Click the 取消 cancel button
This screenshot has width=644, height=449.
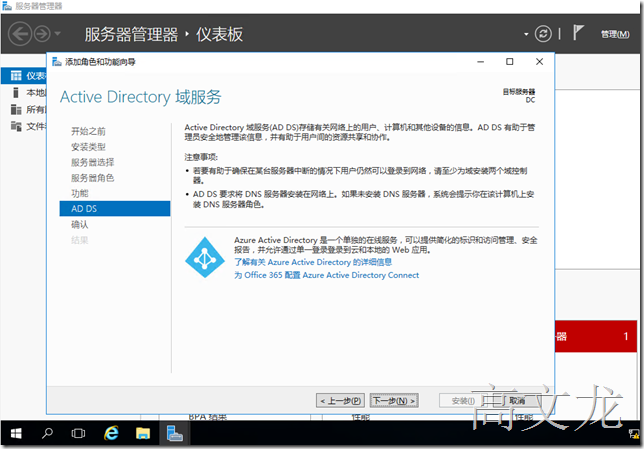tap(517, 401)
